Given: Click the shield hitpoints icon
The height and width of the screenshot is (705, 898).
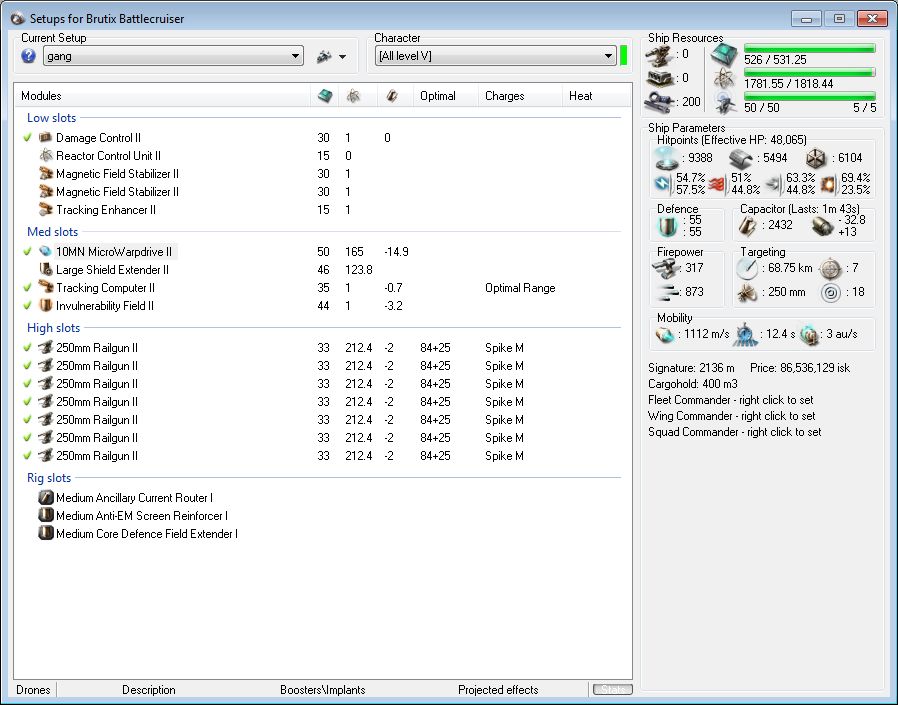Looking at the screenshot, I should click(667, 158).
